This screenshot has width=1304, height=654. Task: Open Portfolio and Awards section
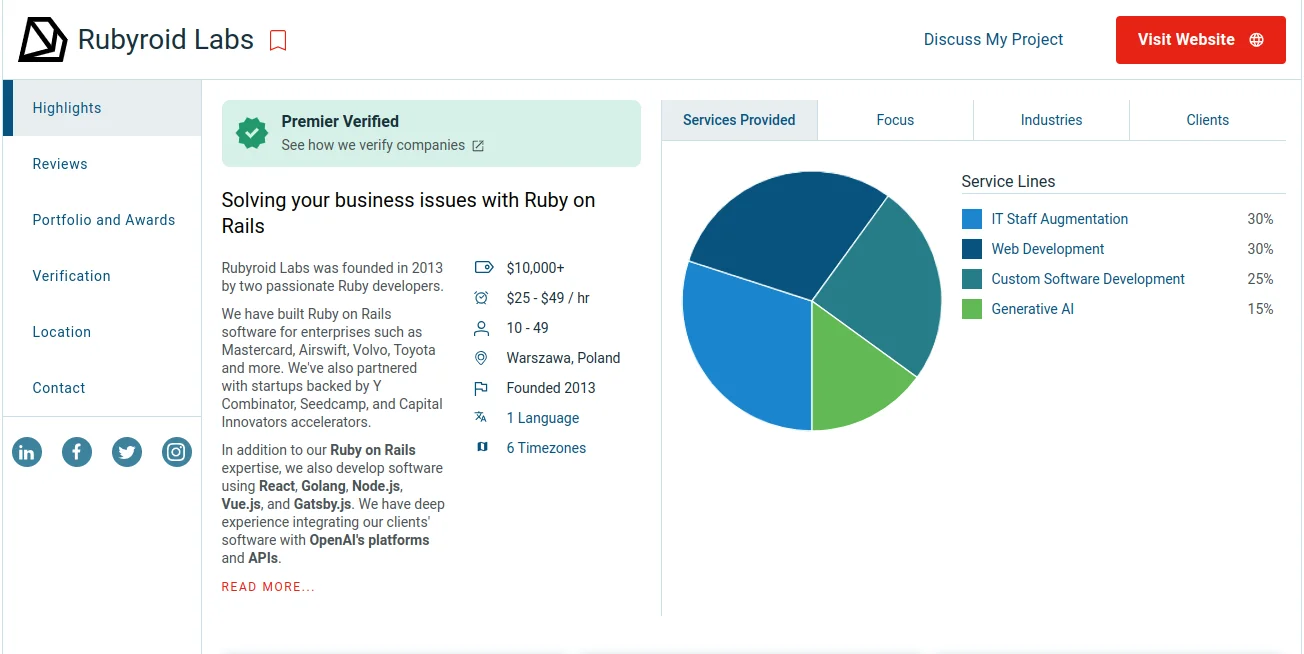(x=102, y=220)
